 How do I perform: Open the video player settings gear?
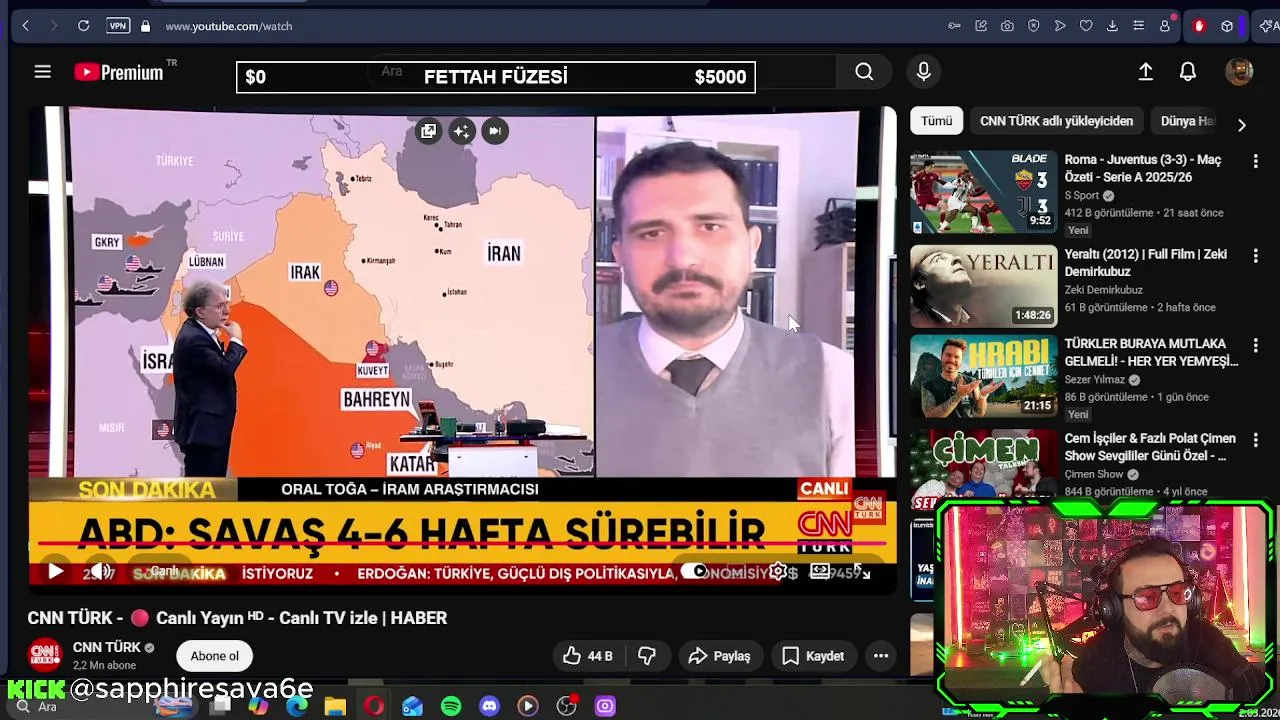(778, 572)
